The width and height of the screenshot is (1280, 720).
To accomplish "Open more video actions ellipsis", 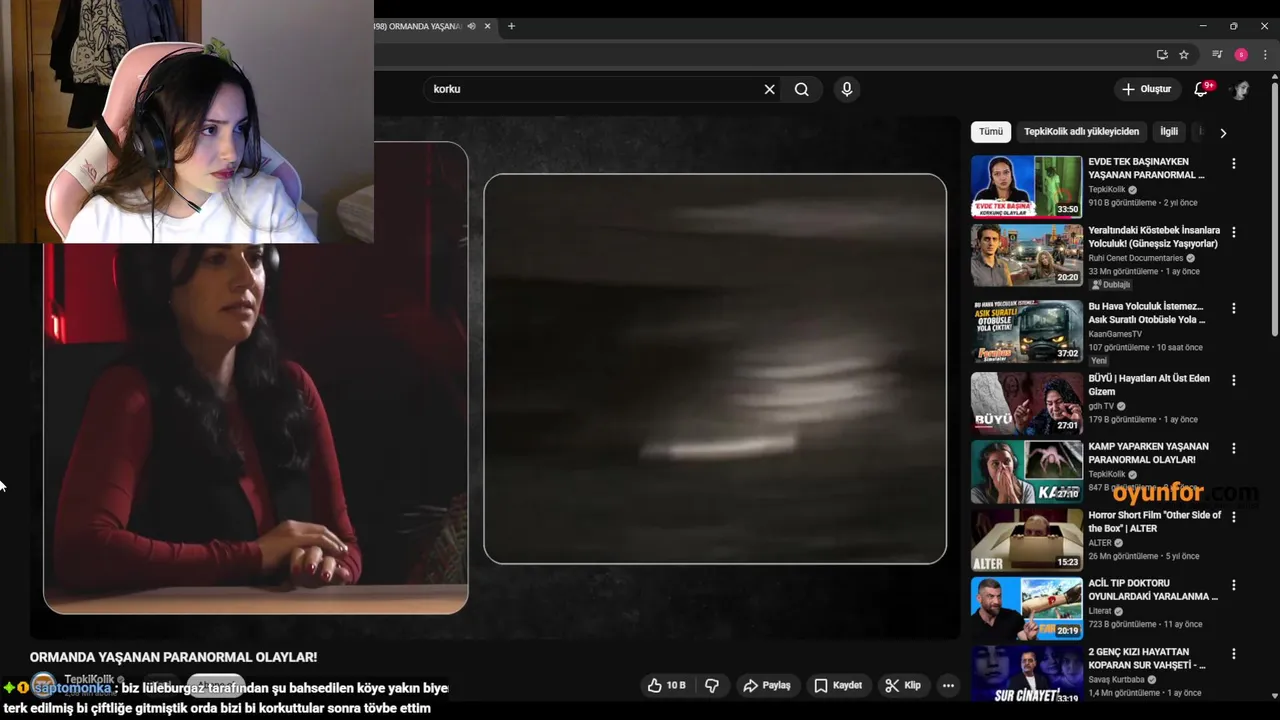I will point(948,686).
